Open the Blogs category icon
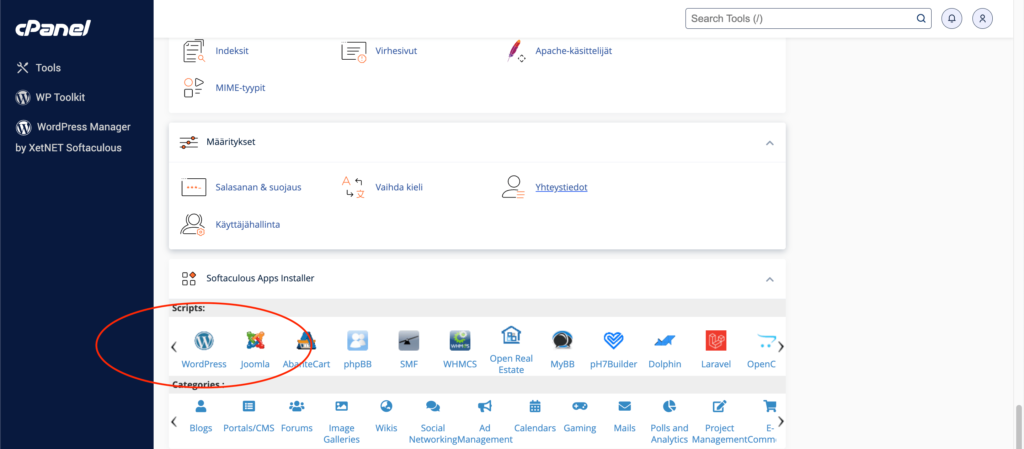1024x449 pixels. click(200, 406)
